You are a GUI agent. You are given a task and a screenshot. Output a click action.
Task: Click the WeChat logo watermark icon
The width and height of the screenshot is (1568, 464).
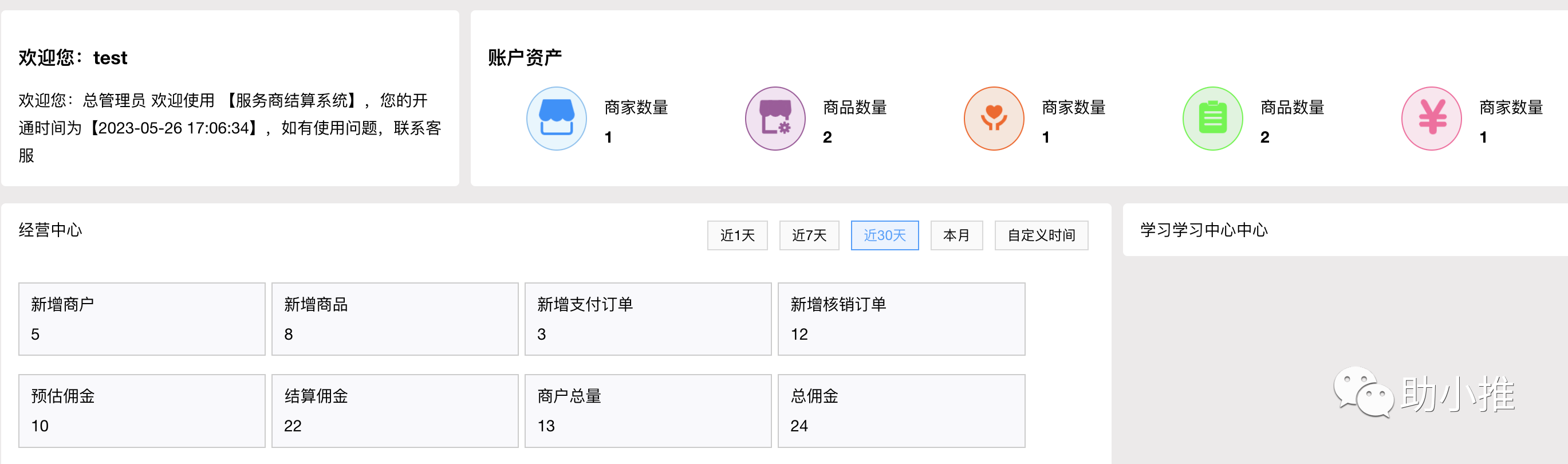1363,392
